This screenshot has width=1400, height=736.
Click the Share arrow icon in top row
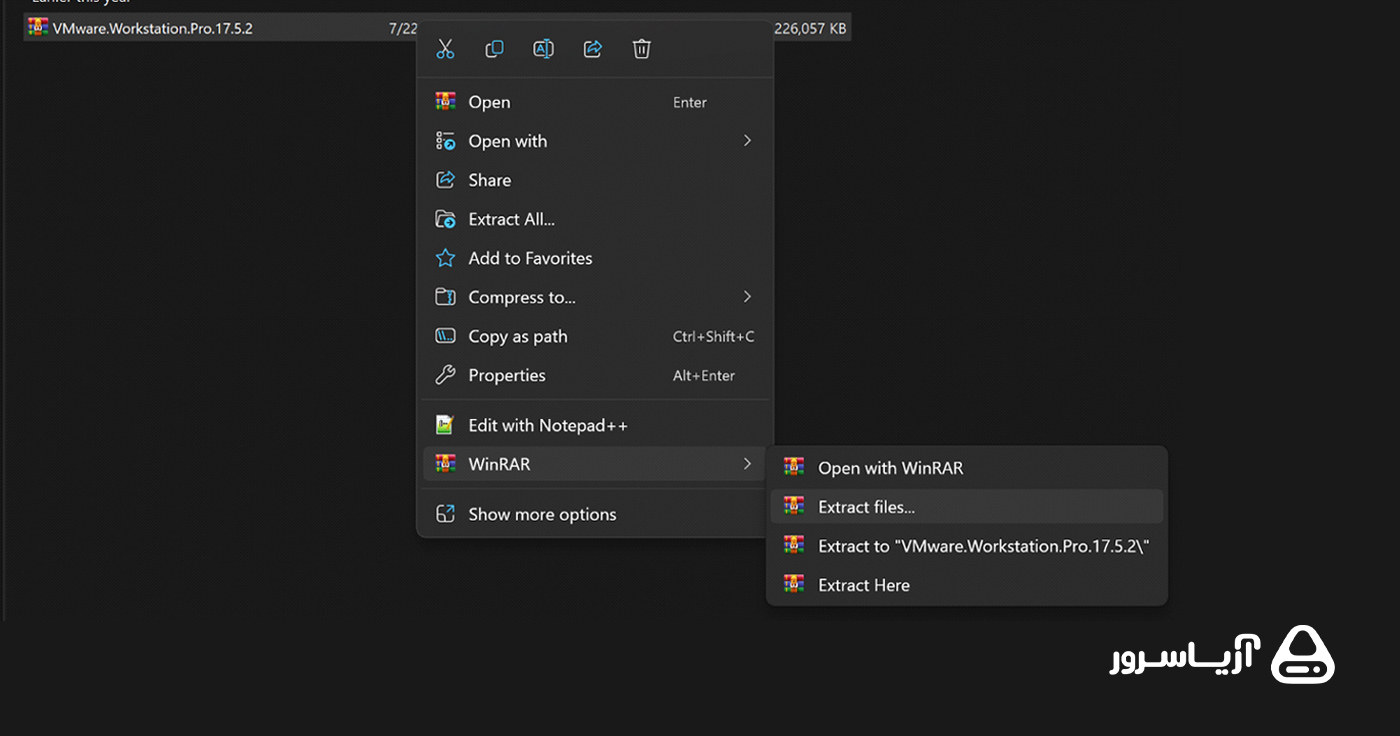tap(593, 49)
